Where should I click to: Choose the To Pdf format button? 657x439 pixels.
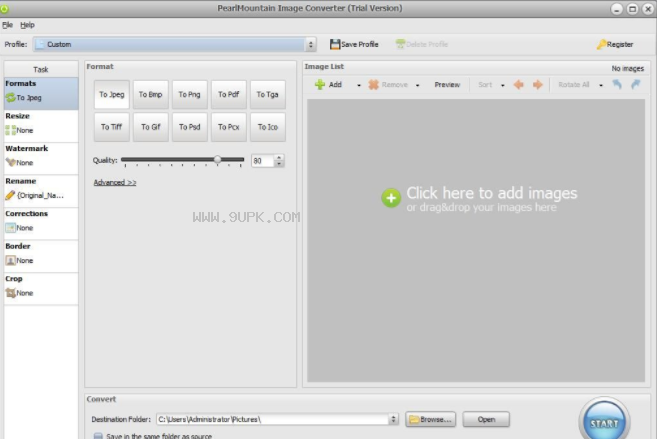[x=228, y=95]
